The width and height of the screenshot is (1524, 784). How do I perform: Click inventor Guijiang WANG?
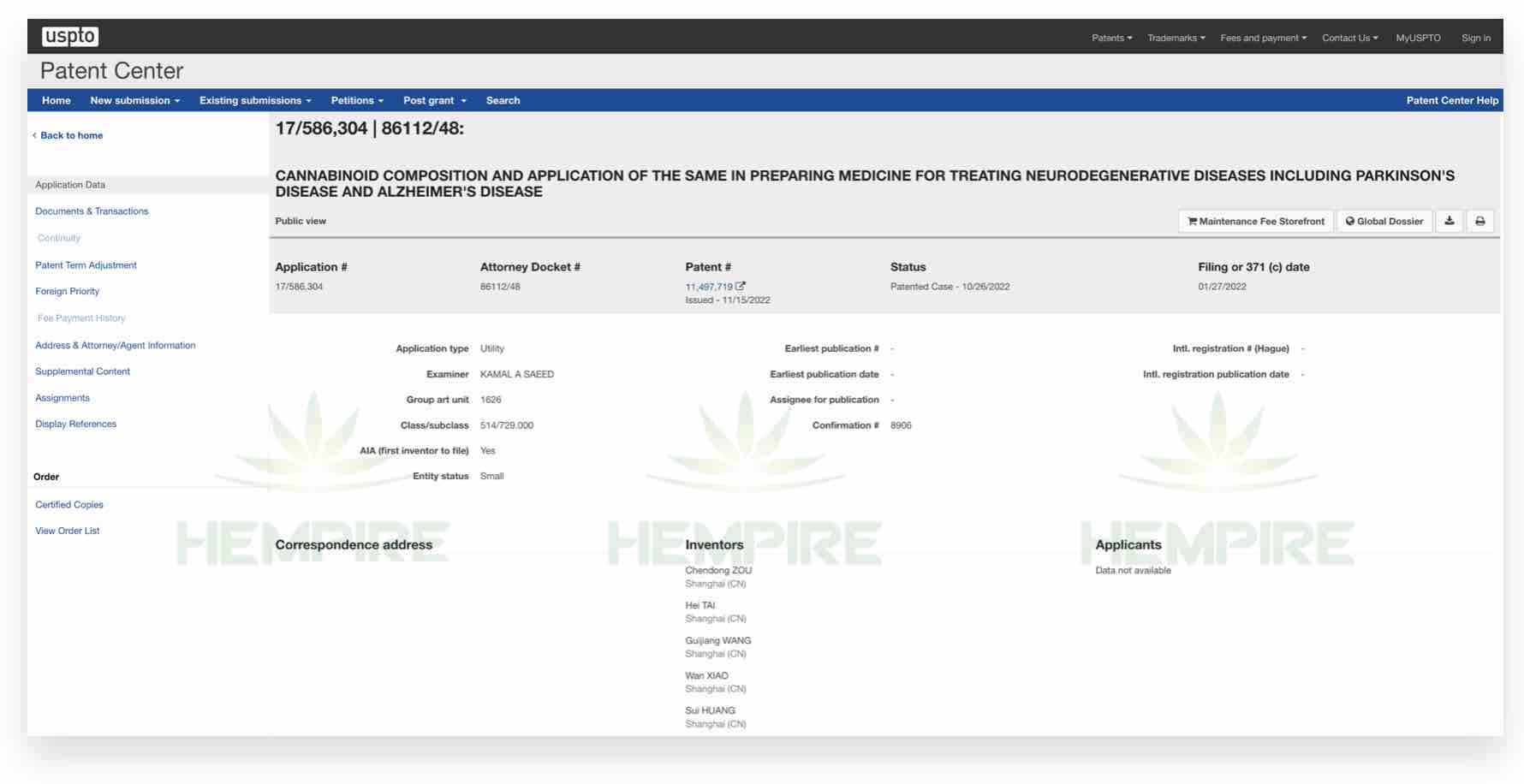[x=717, y=640]
